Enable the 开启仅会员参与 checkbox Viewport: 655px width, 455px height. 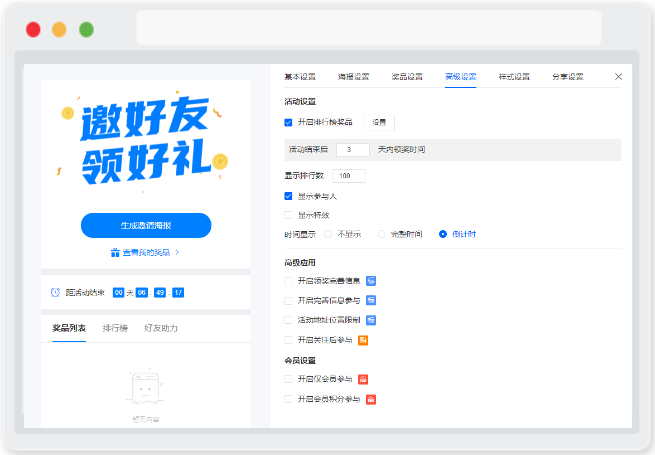pyautogui.click(x=288, y=379)
